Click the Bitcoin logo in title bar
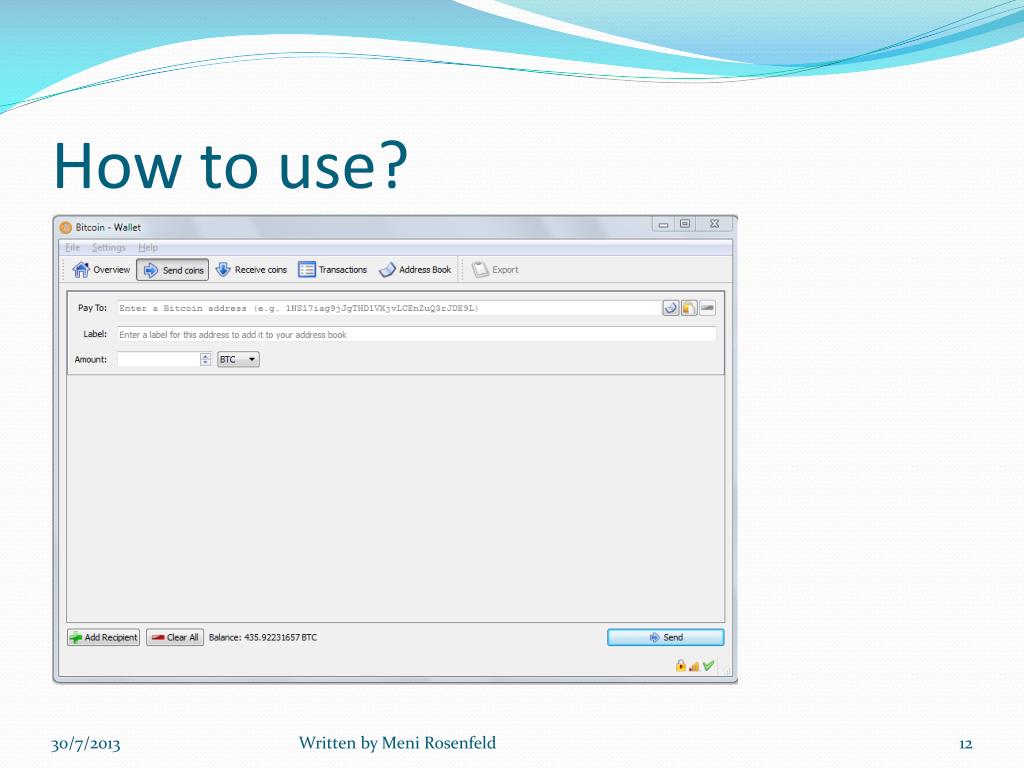 [x=65, y=227]
